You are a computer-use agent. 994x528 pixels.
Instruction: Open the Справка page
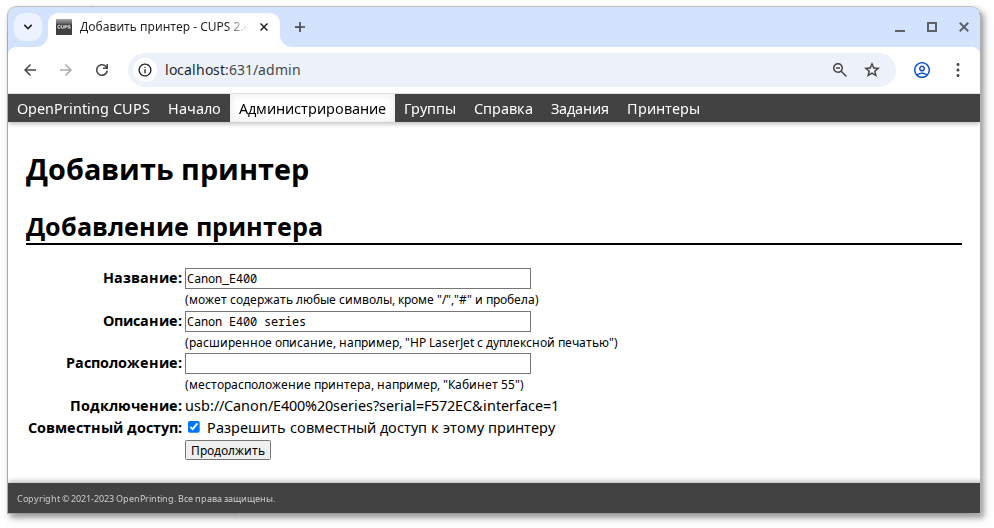click(503, 109)
